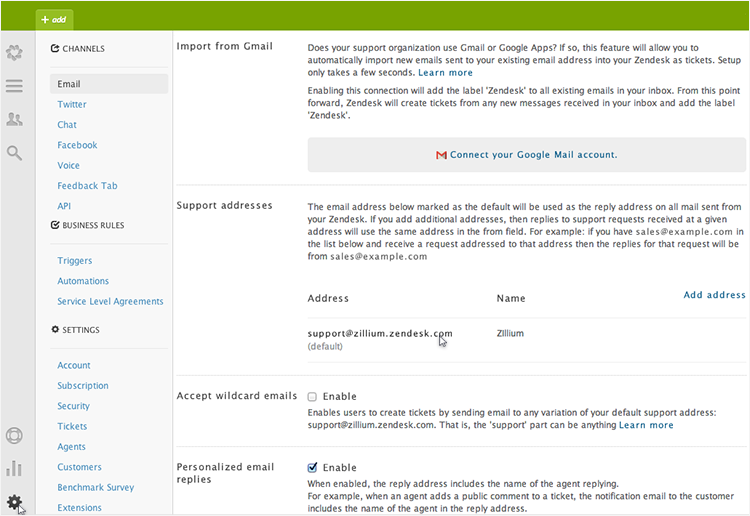This screenshot has height=516, width=750.
Task: Open the Admin gear icon
Action: click(x=14, y=502)
